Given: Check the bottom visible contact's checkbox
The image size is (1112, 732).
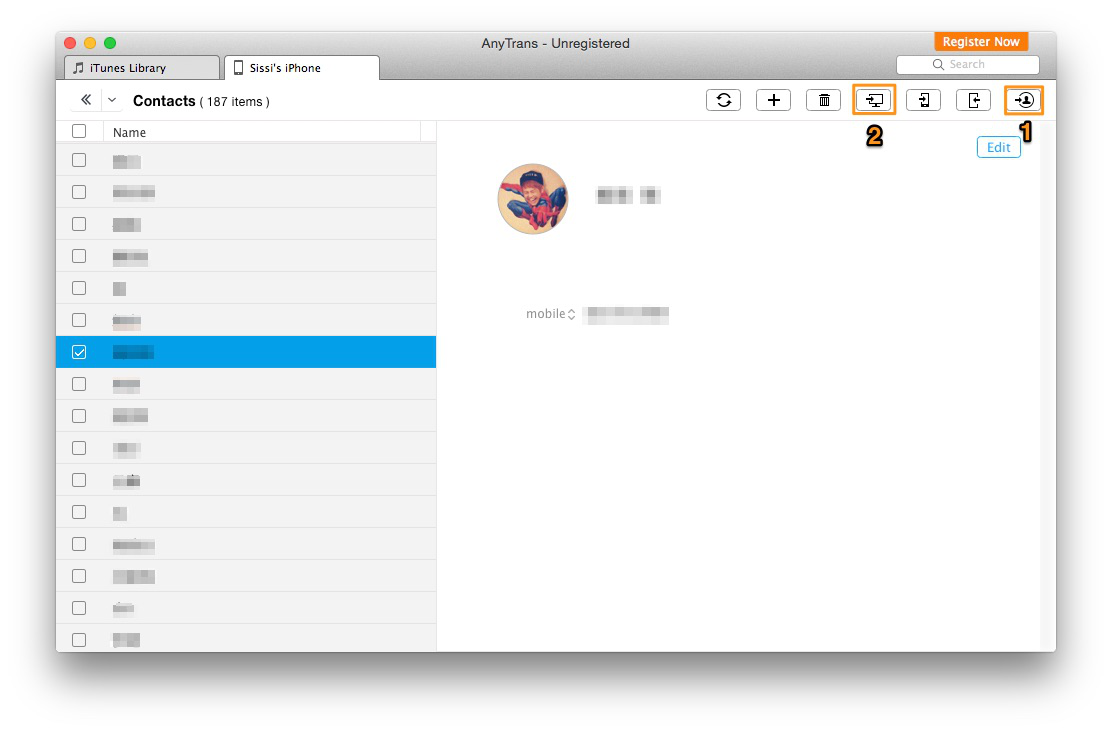Looking at the screenshot, I should click(79, 640).
